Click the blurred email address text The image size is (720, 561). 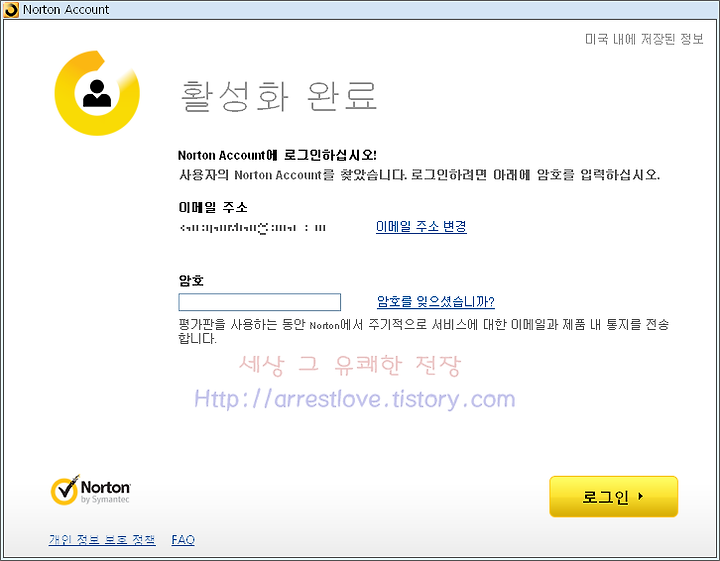point(253,228)
